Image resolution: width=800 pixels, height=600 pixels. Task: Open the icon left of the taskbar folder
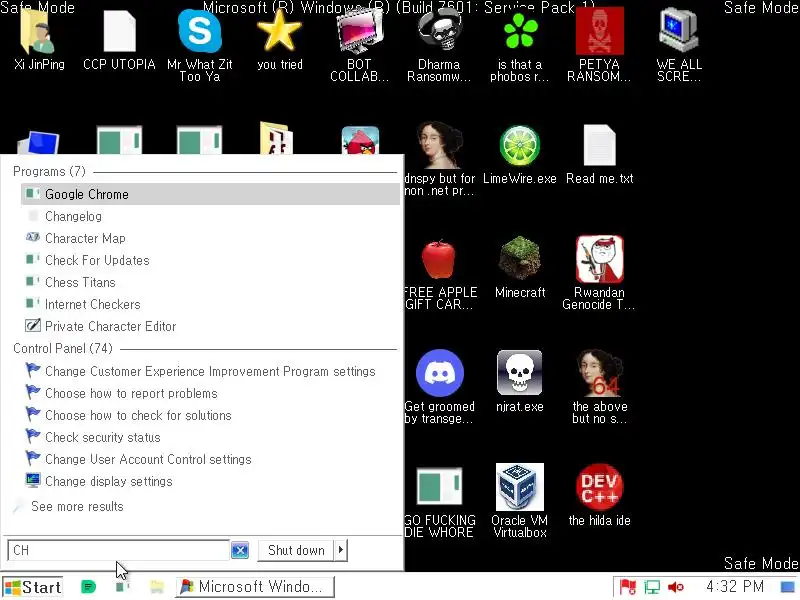point(122,587)
